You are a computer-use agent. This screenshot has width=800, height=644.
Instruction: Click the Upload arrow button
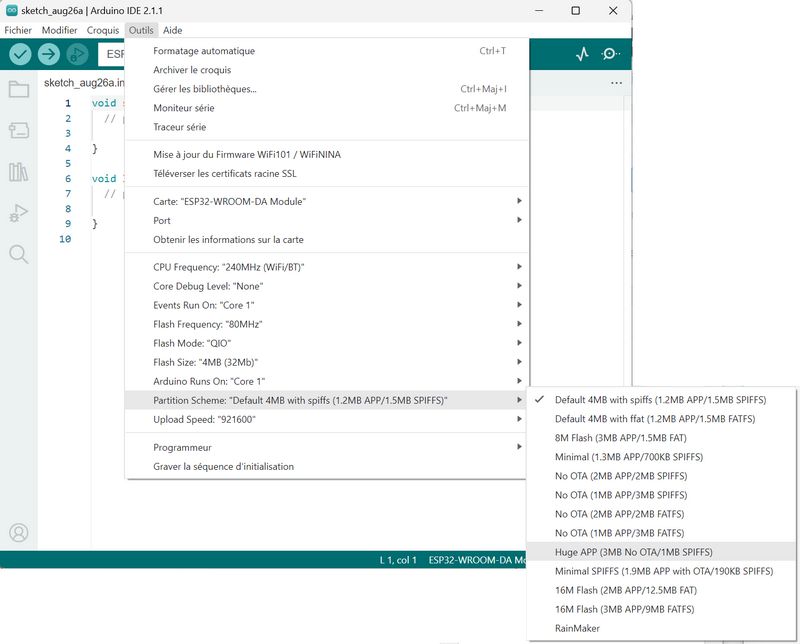(x=48, y=54)
